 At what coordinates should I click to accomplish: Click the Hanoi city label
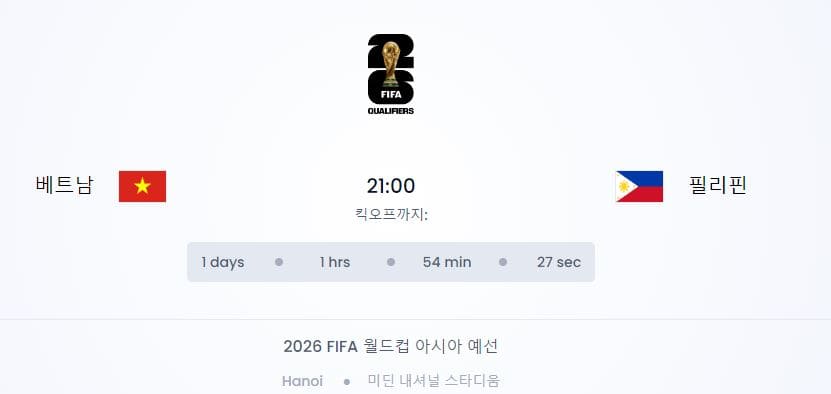tap(302, 381)
